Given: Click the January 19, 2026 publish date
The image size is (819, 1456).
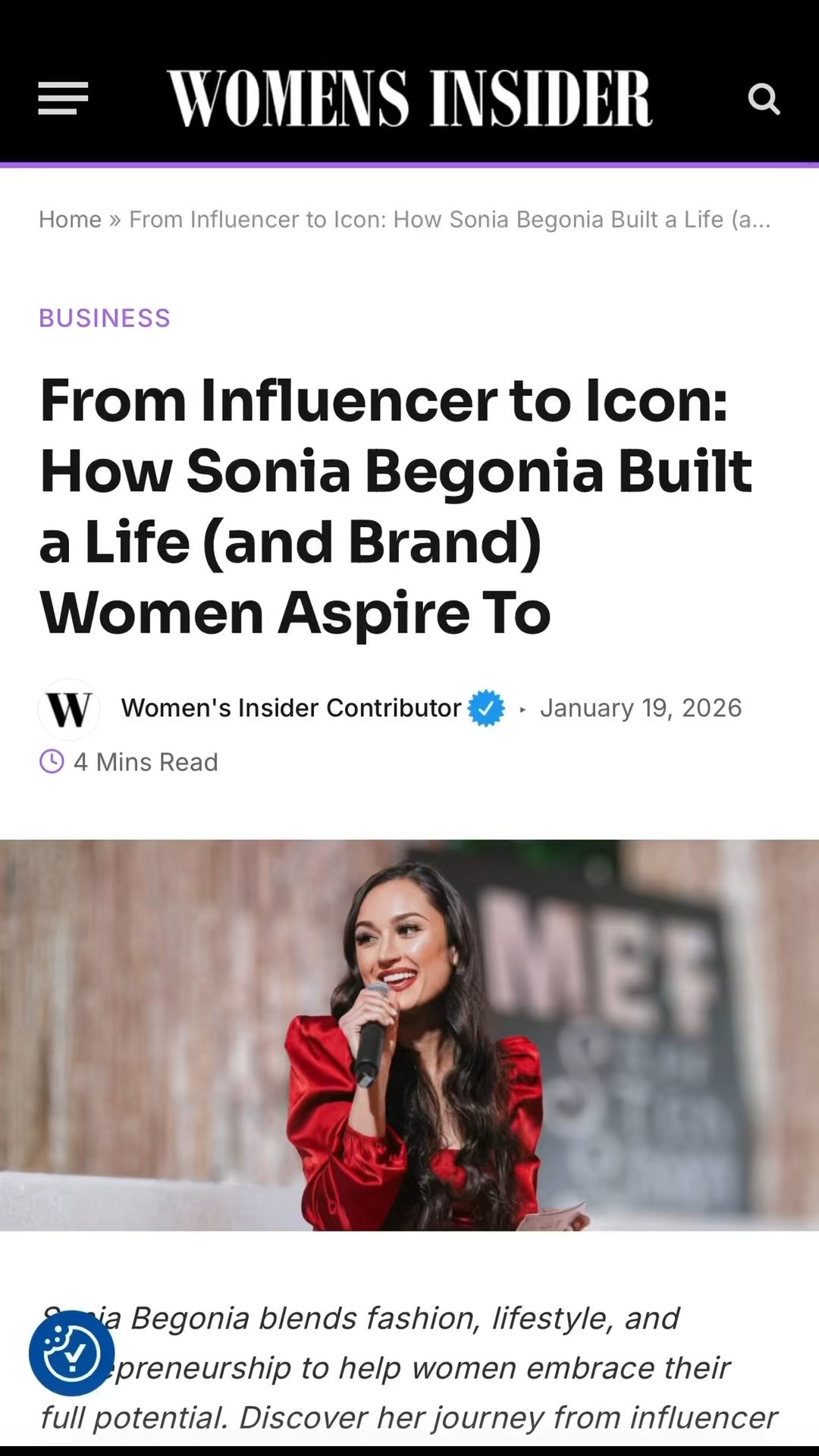Looking at the screenshot, I should [x=641, y=708].
